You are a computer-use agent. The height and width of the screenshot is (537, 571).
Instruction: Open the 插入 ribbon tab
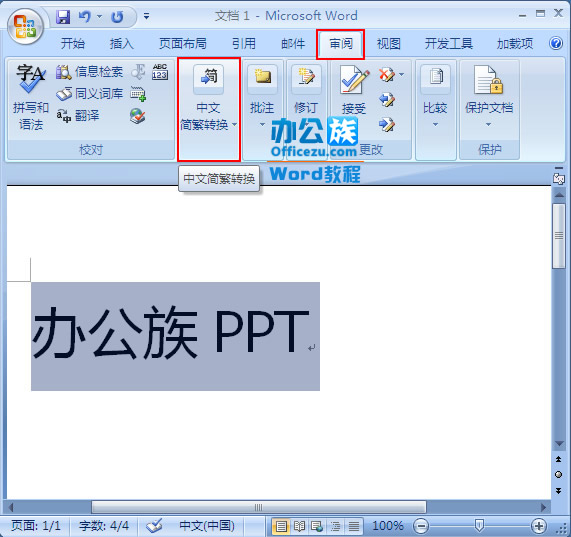[121, 44]
